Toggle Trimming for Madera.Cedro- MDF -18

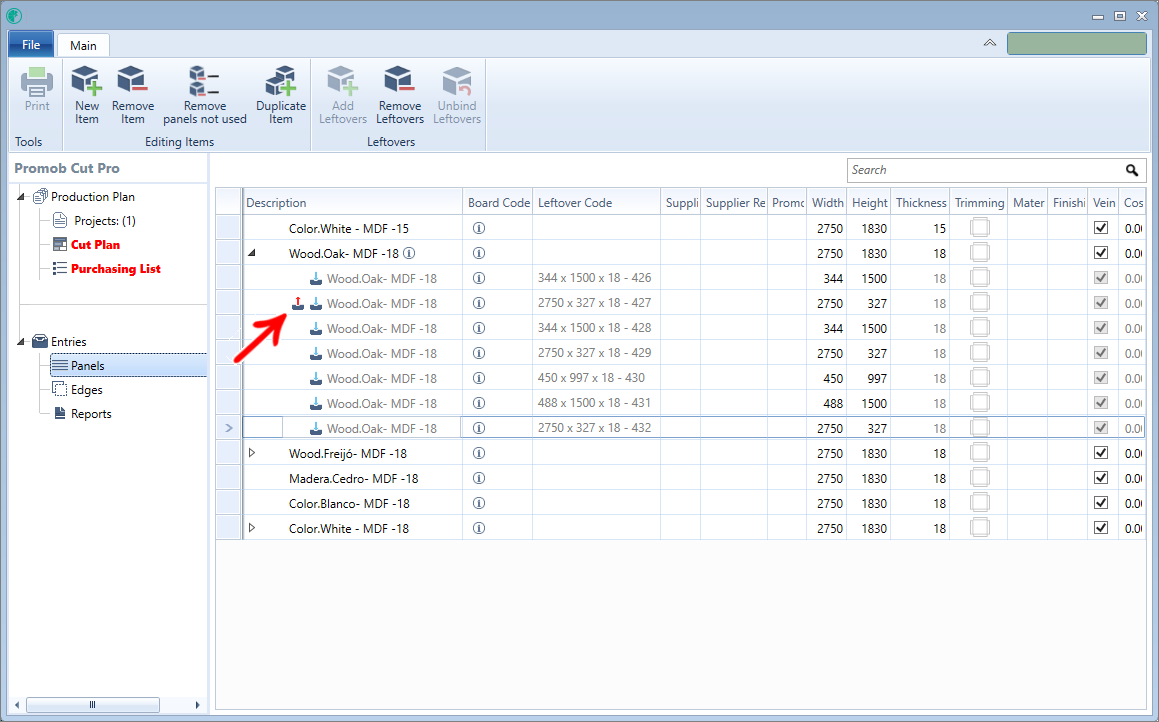tap(980, 478)
